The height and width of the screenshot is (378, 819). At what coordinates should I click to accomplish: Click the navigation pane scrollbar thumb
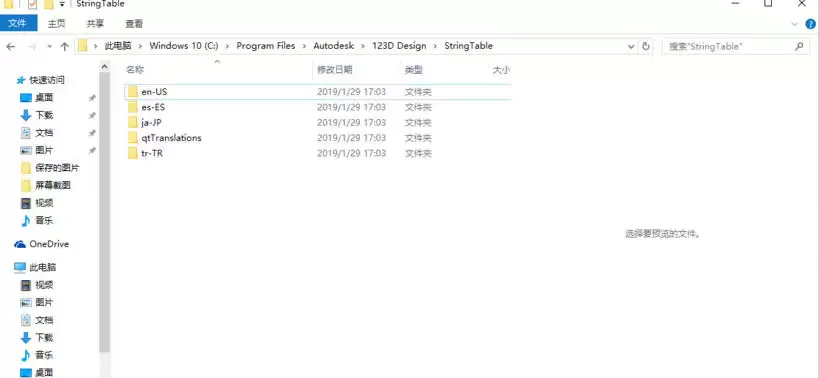(104, 211)
